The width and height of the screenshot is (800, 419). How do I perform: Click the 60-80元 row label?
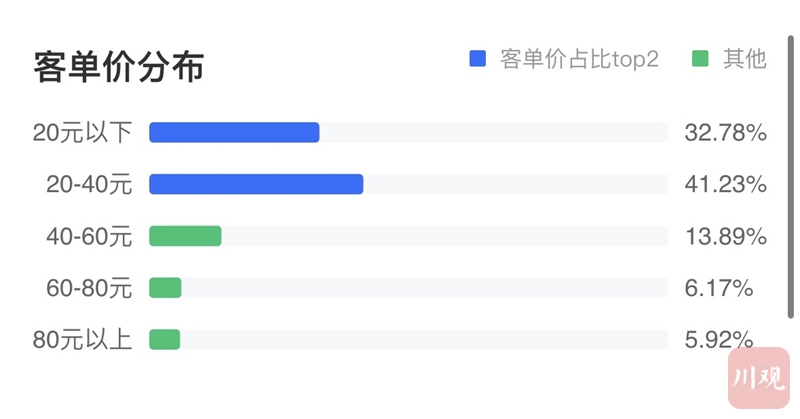pos(89,288)
